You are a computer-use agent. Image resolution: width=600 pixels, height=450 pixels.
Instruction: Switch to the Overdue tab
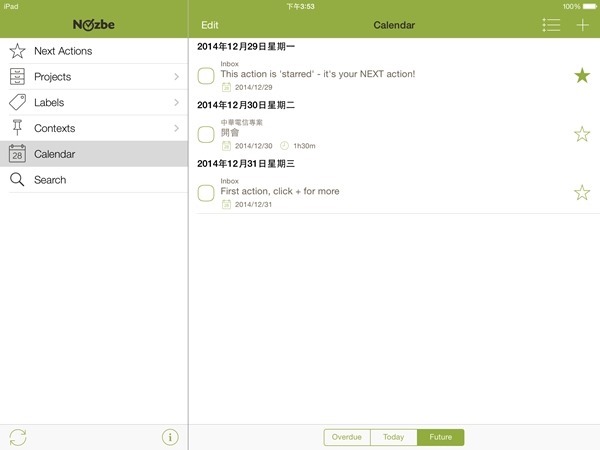pos(347,437)
